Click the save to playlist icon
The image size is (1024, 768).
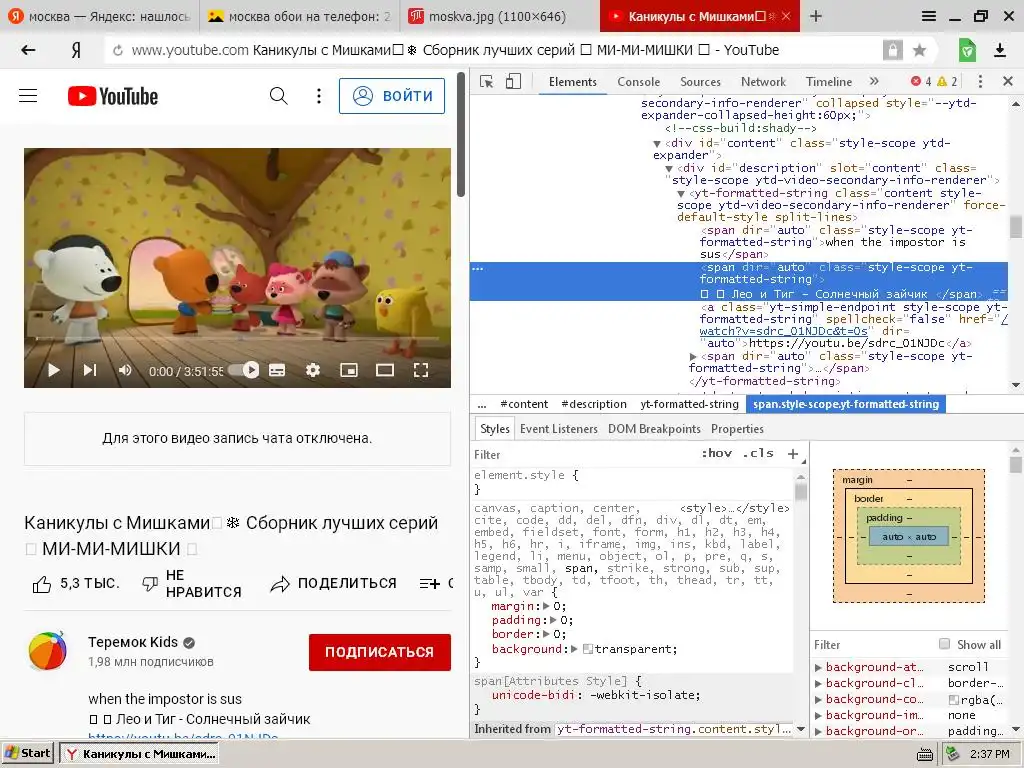[x=430, y=583]
